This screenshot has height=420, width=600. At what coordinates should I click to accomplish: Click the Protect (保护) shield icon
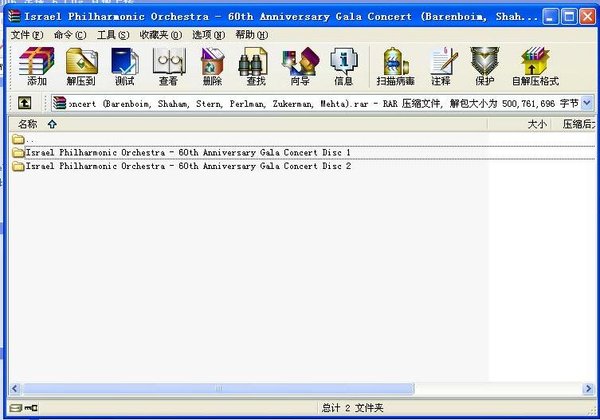pos(484,66)
